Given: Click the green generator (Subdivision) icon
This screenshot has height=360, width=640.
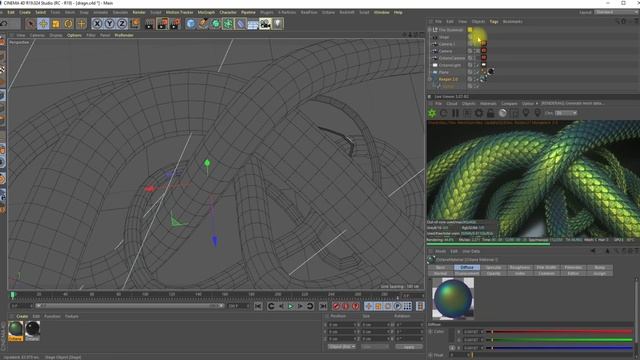Looking at the screenshot, I should [216, 24].
